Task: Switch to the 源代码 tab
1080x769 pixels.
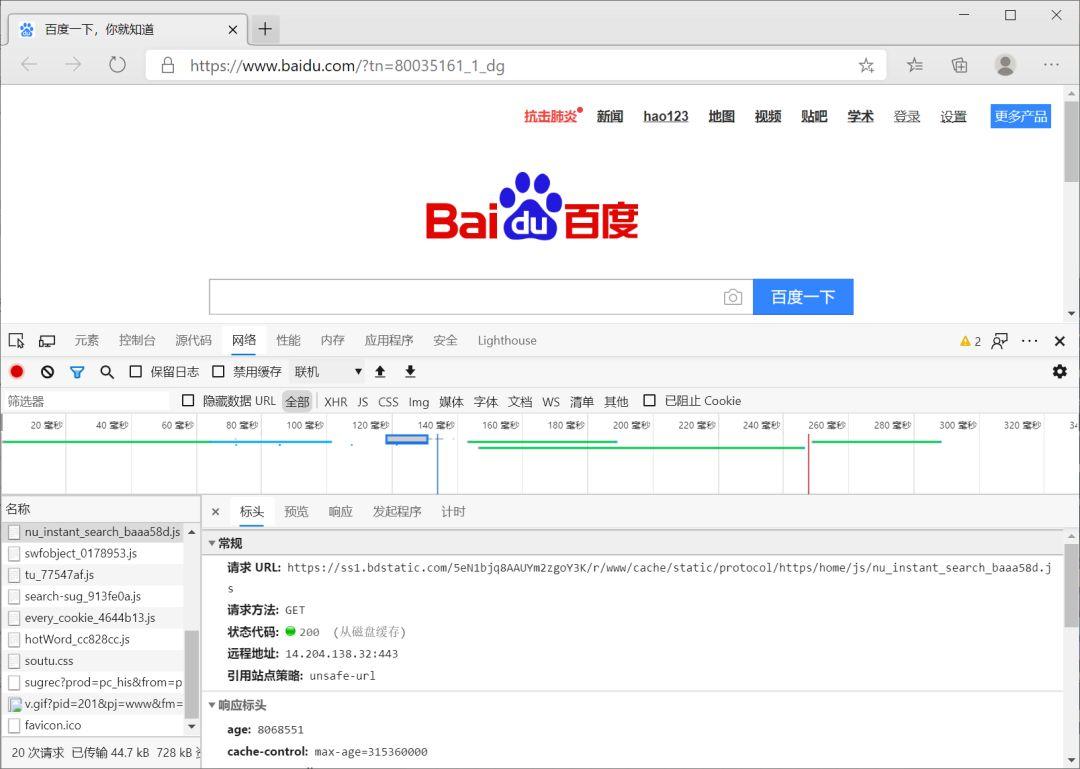Action: click(x=194, y=340)
